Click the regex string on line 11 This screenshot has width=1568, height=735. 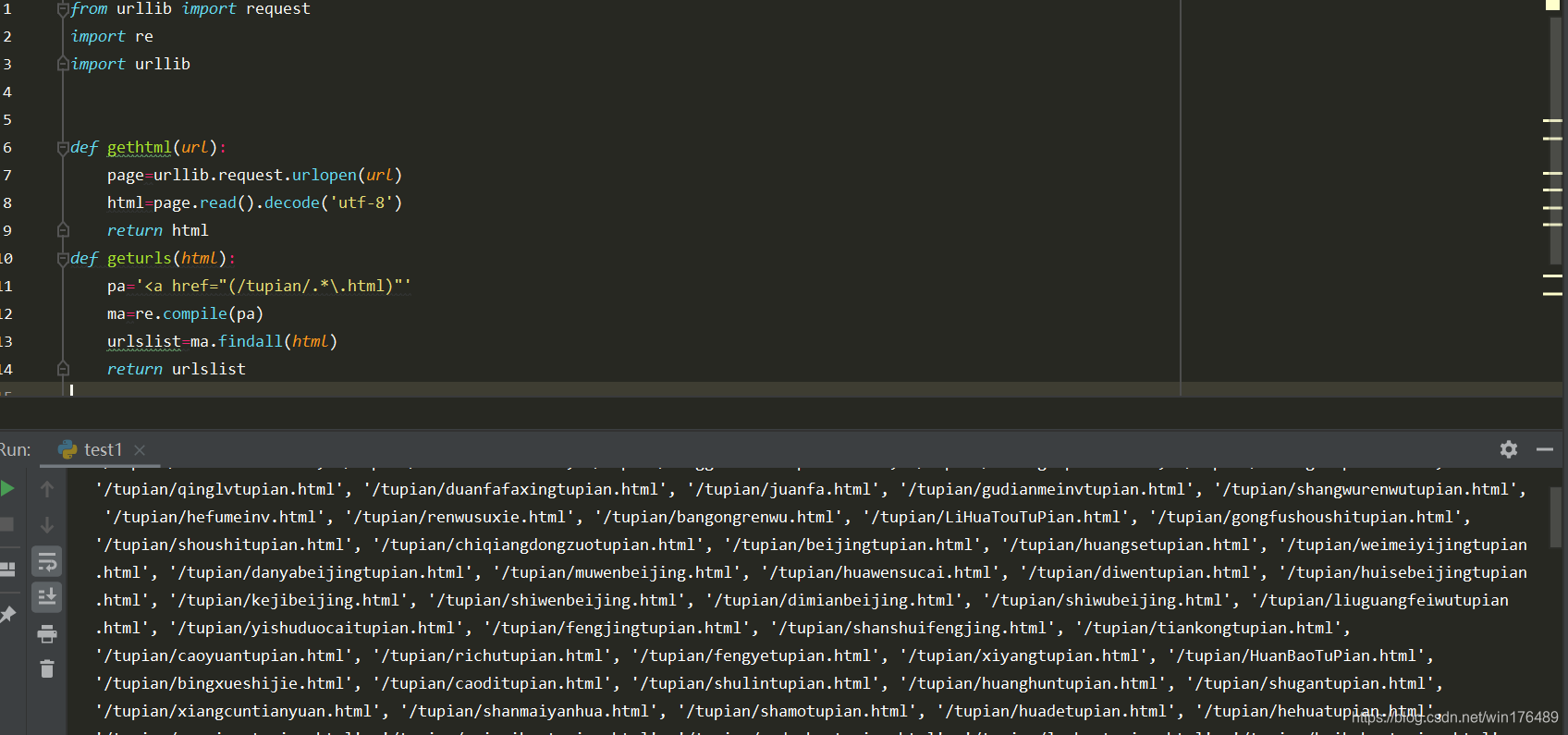[x=274, y=286]
